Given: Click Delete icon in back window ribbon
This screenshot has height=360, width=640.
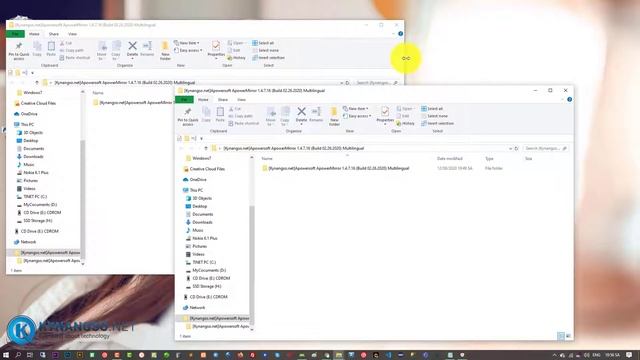Looking at the screenshot, I should [x=132, y=49].
